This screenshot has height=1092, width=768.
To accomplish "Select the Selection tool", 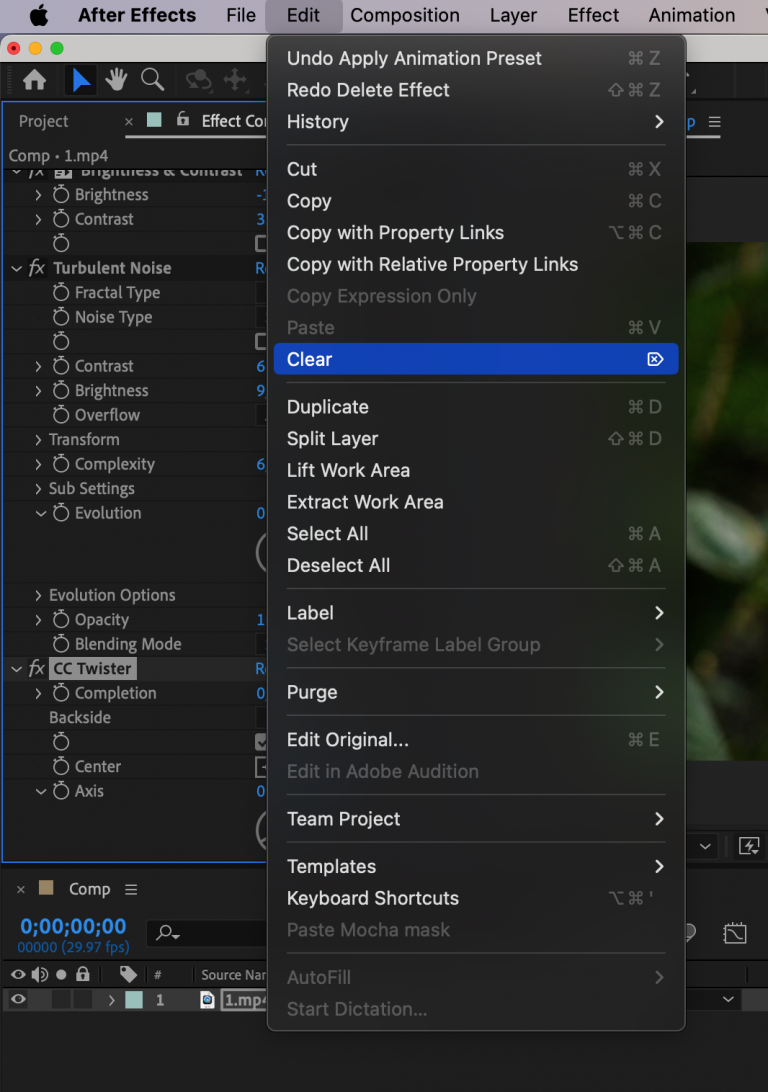I will [x=81, y=80].
